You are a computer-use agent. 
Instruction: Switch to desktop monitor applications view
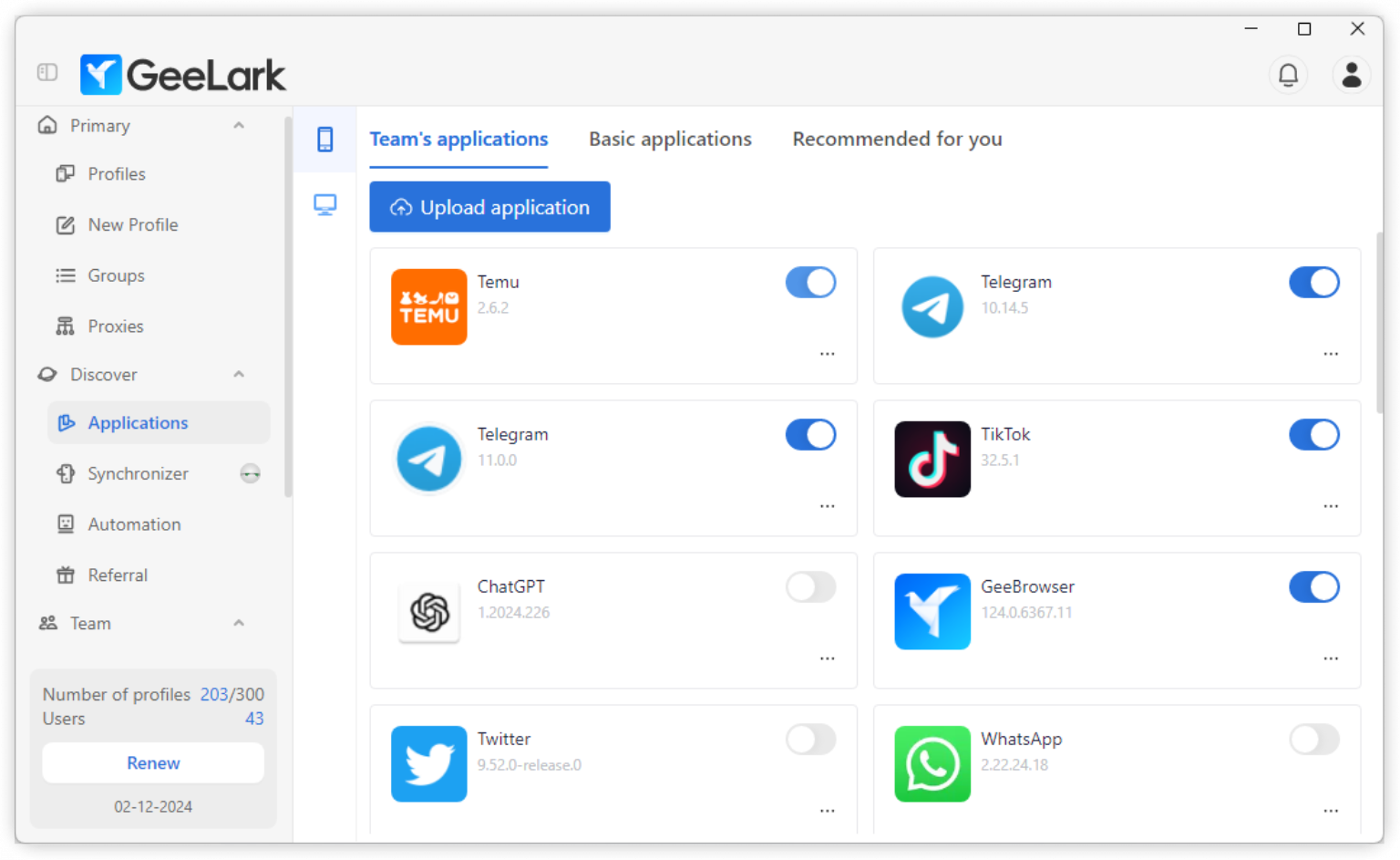(x=324, y=204)
